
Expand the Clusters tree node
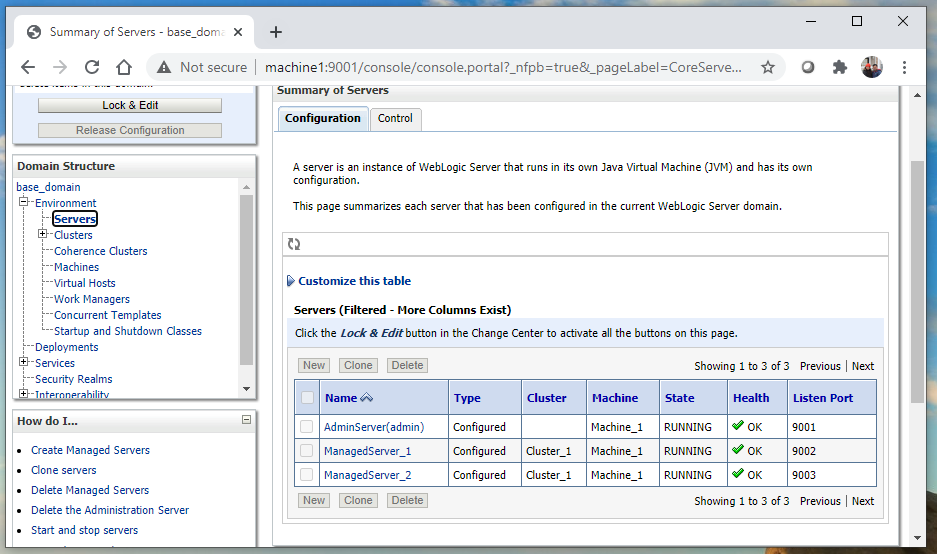pyautogui.click(x=42, y=234)
